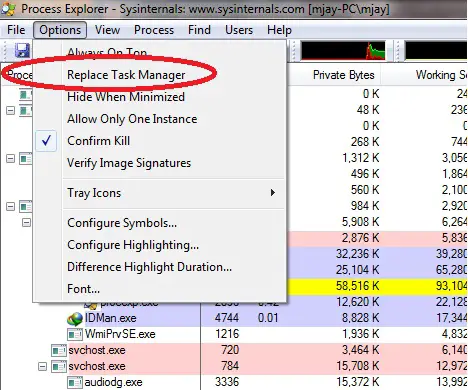Open the Process menu

[154, 30]
